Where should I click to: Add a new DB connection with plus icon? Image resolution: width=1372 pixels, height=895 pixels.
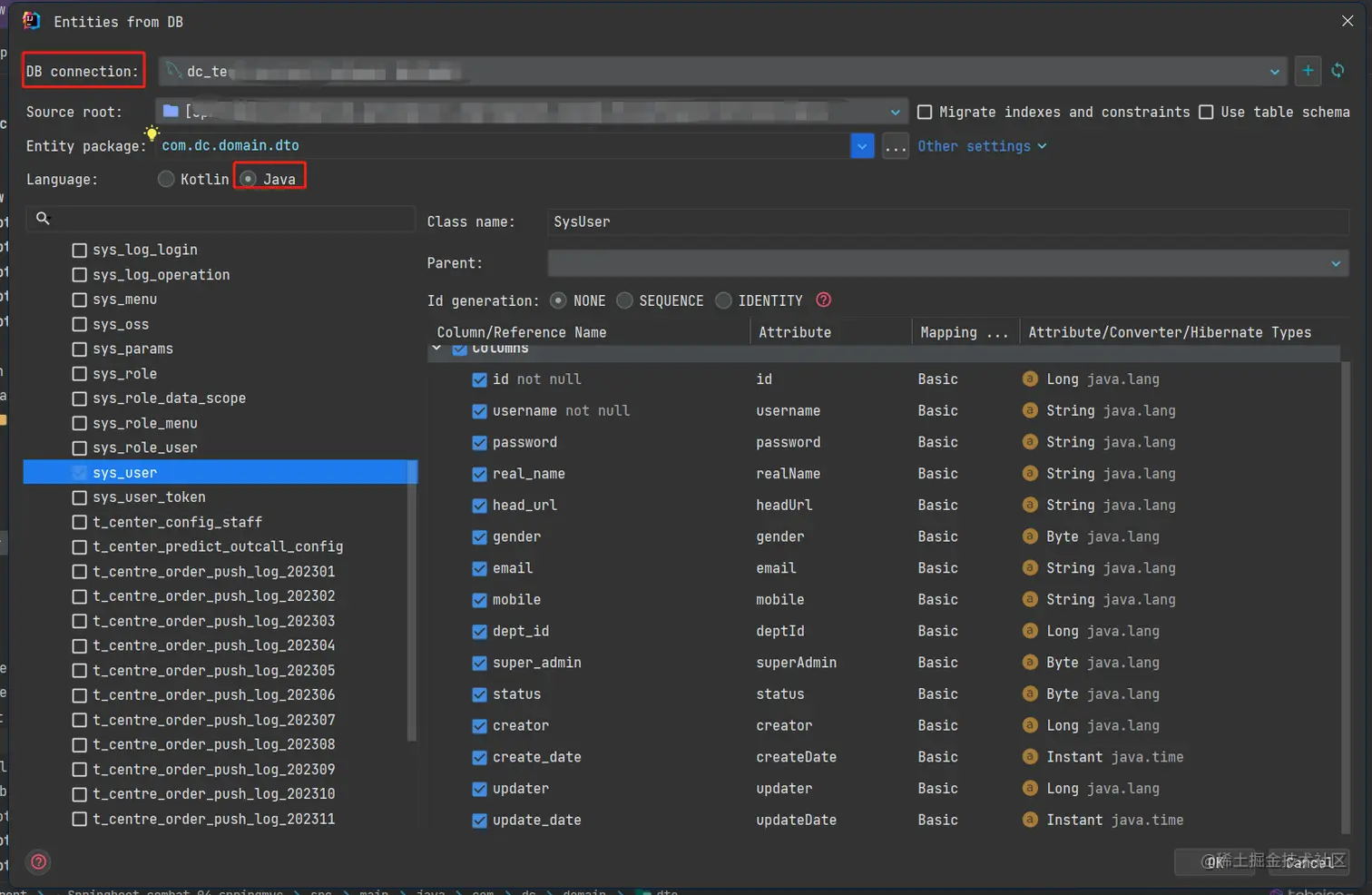pos(1308,71)
